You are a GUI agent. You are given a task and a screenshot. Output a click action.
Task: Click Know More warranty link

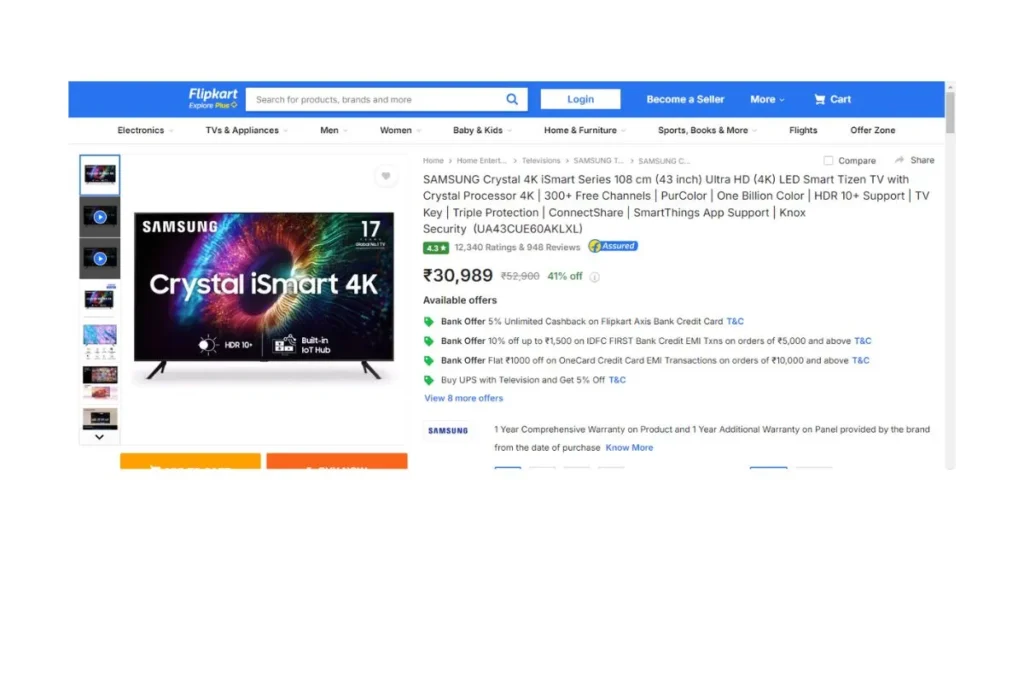click(x=629, y=447)
